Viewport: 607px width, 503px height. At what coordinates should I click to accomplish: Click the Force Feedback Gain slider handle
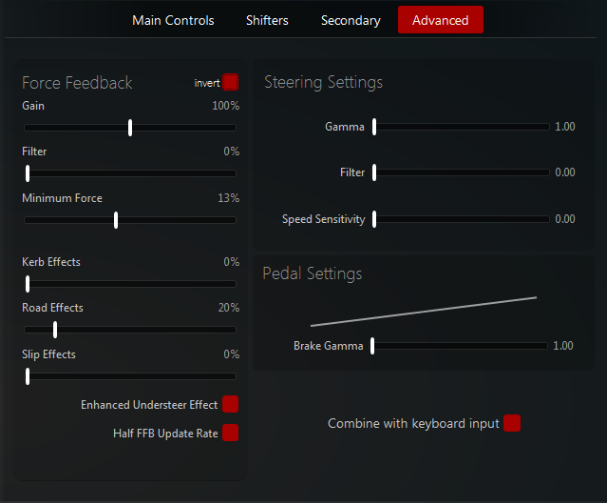(130, 128)
